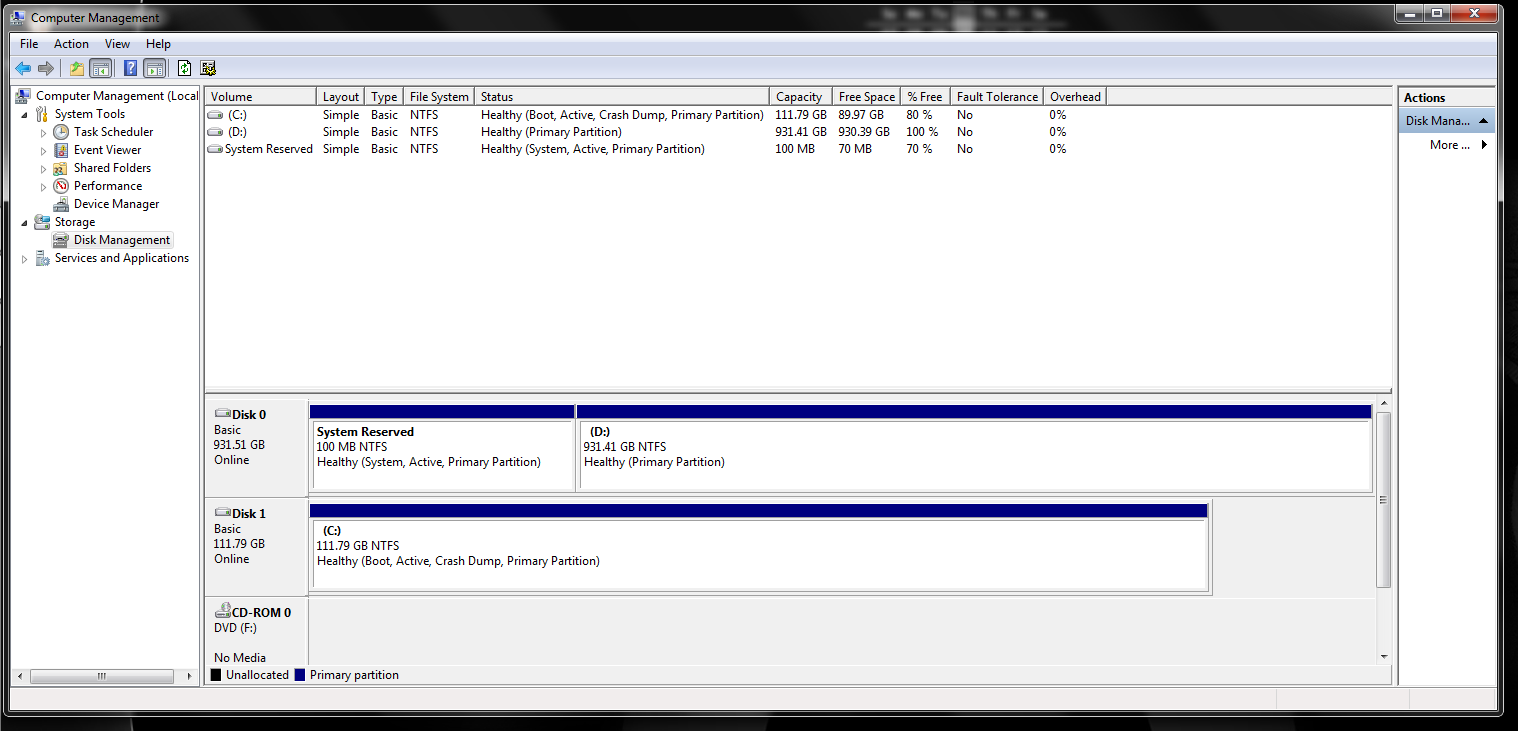Click the (C:) drive icon in volume list
This screenshot has height=731, width=1518.
point(215,115)
